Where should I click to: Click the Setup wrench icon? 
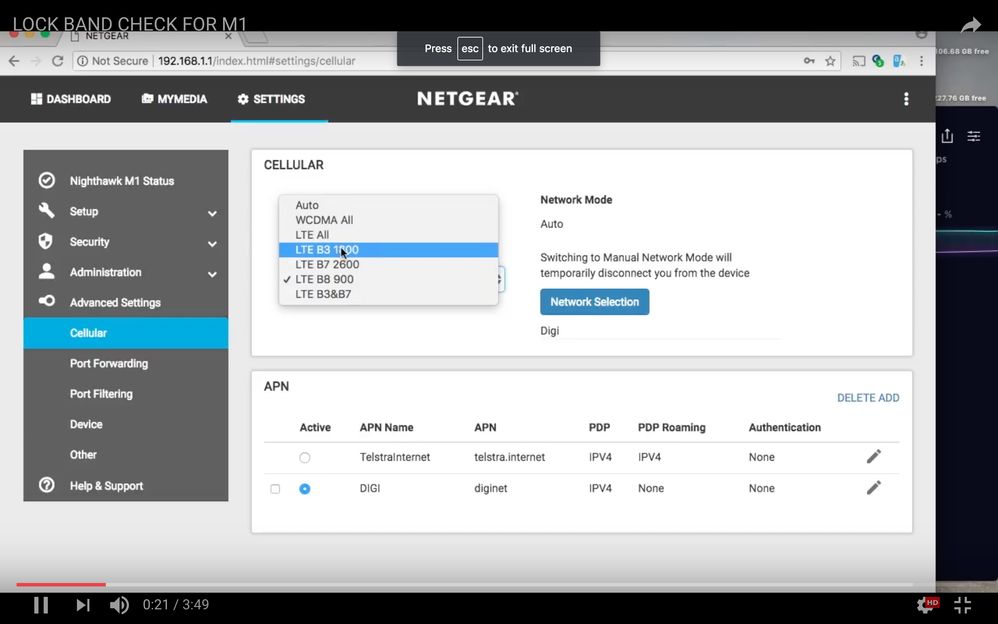[46, 211]
